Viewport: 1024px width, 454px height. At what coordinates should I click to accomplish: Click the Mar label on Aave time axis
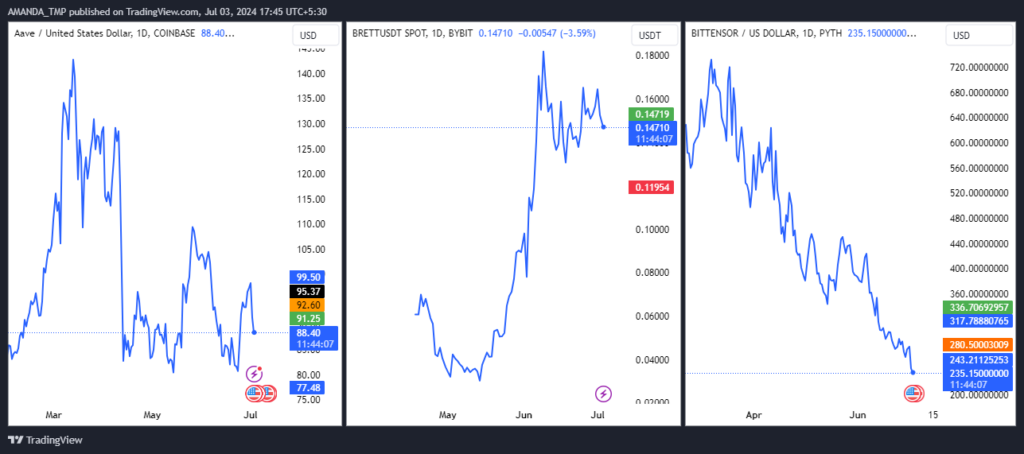pos(54,415)
